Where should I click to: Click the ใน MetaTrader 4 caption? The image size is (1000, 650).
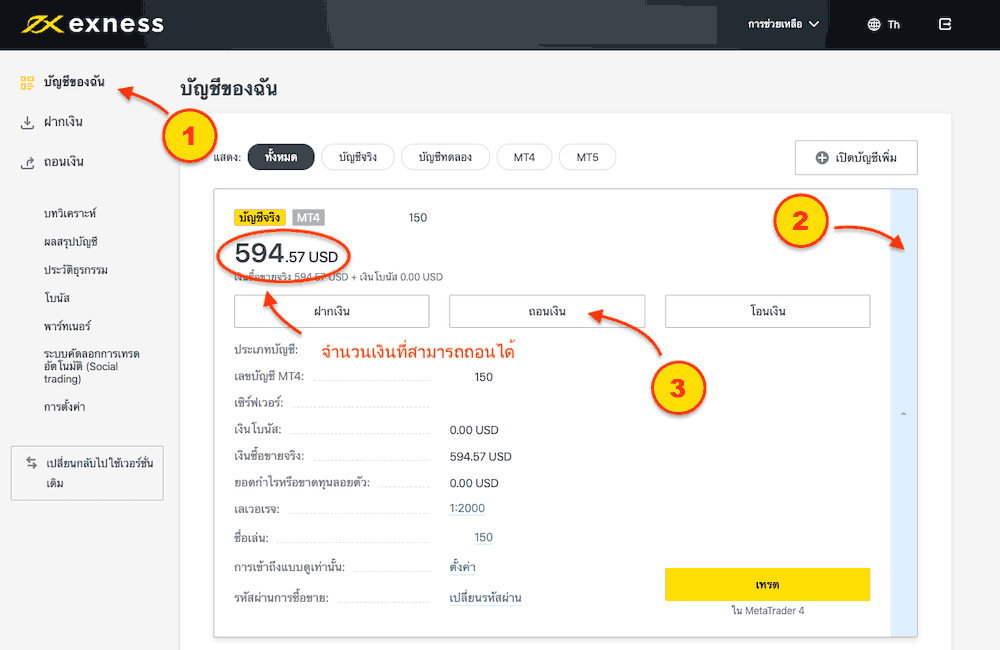[x=768, y=611]
